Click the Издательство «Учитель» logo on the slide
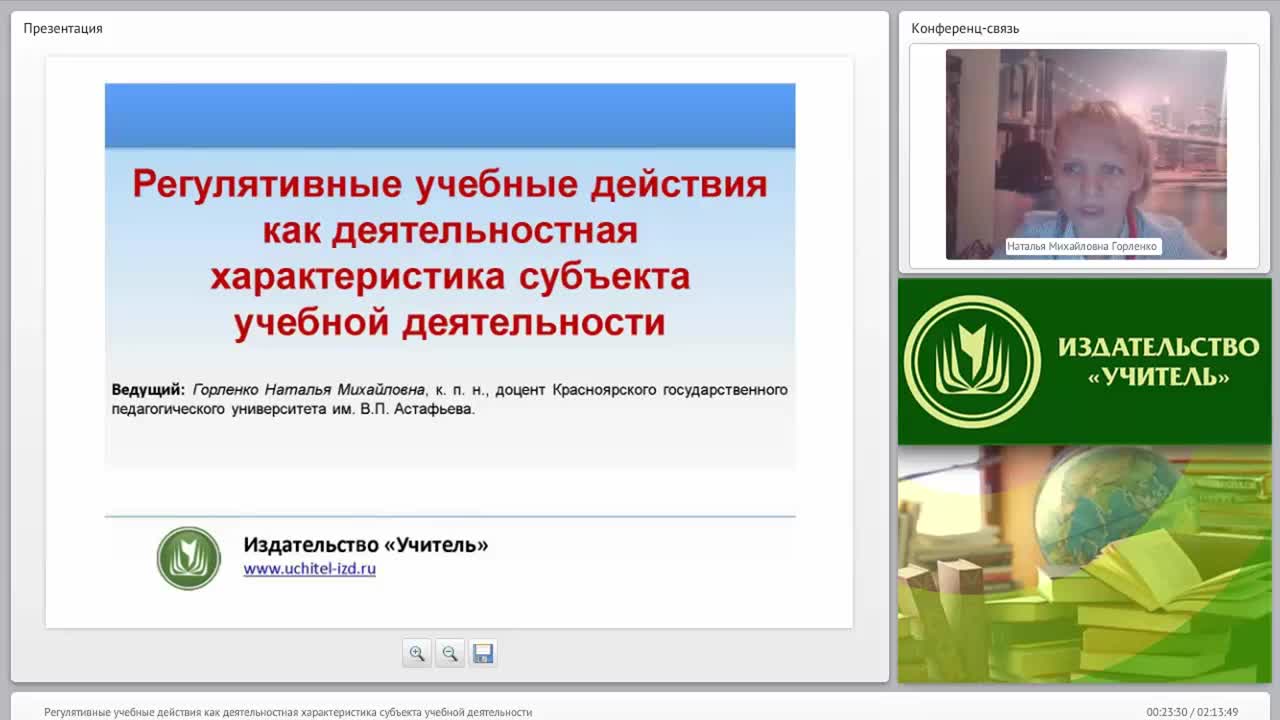This screenshot has width=1280, height=720. pyautogui.click(x=189, y=558)
